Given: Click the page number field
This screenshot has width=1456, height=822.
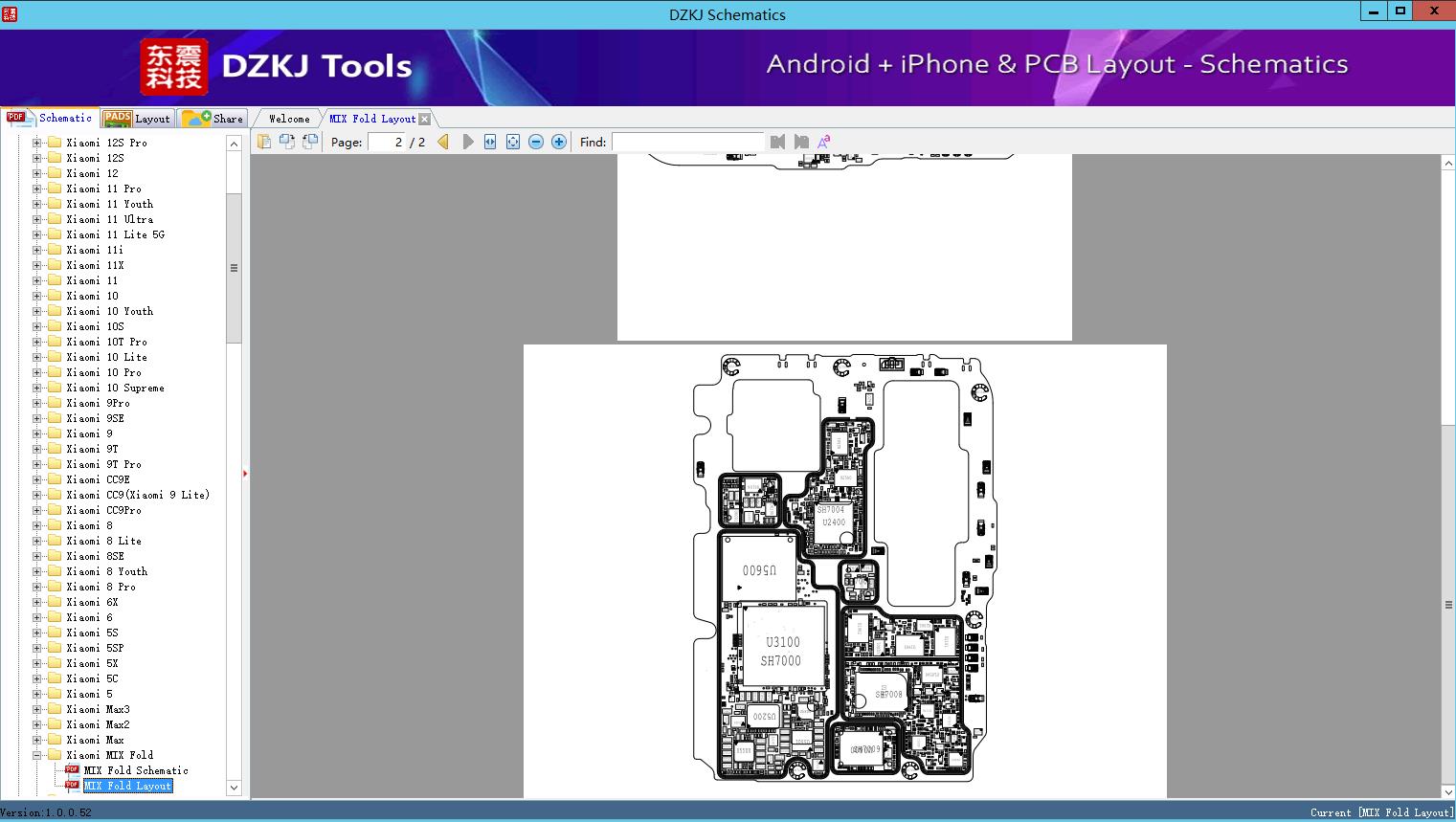Looking at the screenshot, I should [387, 142].
